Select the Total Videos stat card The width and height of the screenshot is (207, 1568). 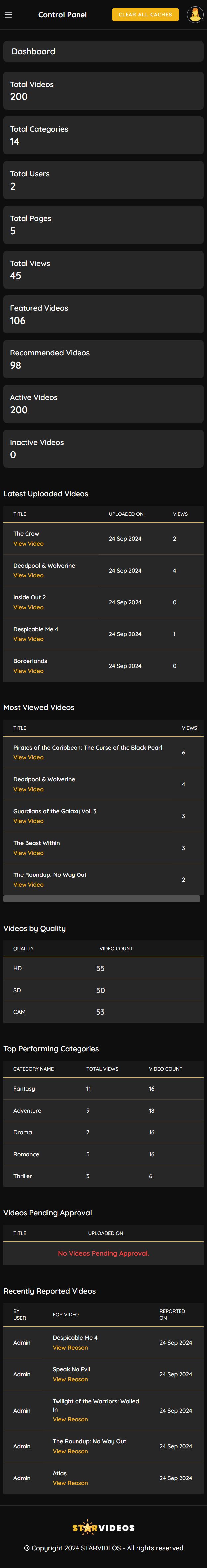pos(103,91)
